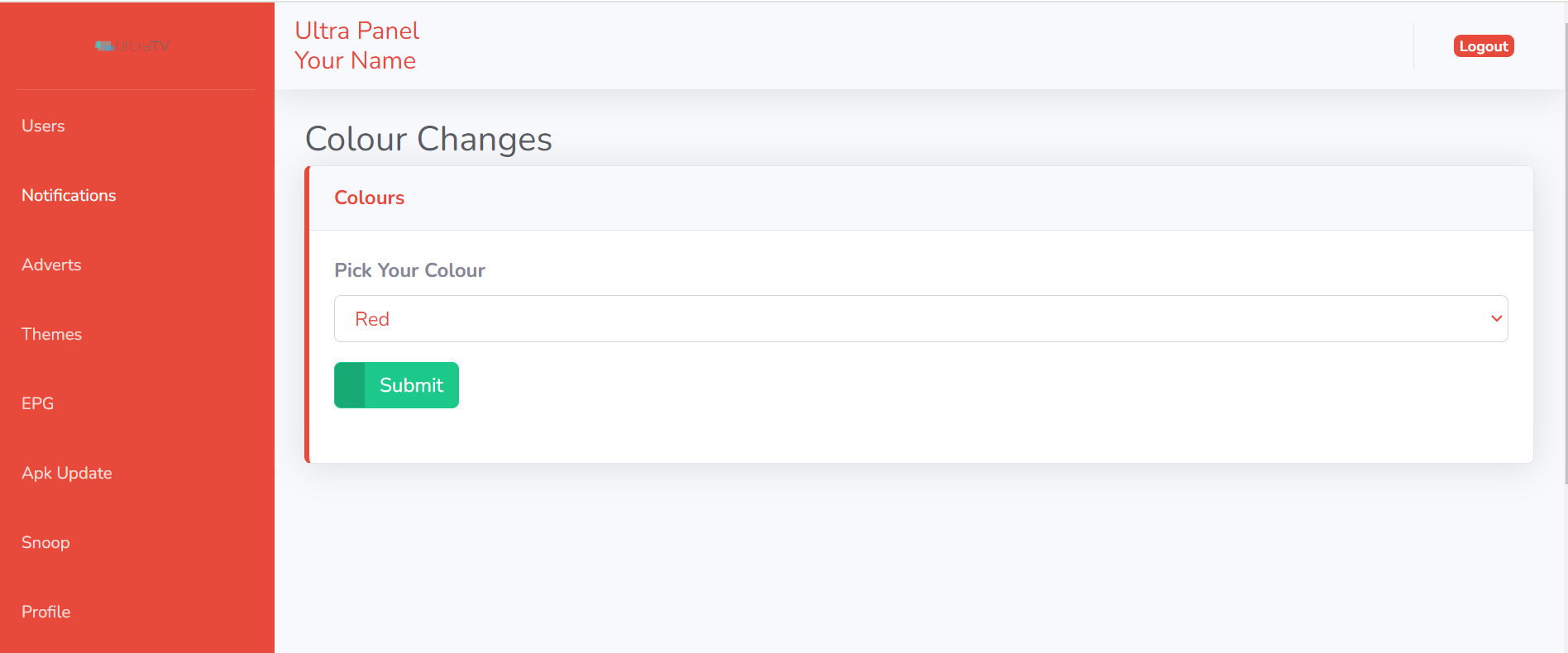
Task: Click the vertical page scrollbar
Action: coord(1566,248)
